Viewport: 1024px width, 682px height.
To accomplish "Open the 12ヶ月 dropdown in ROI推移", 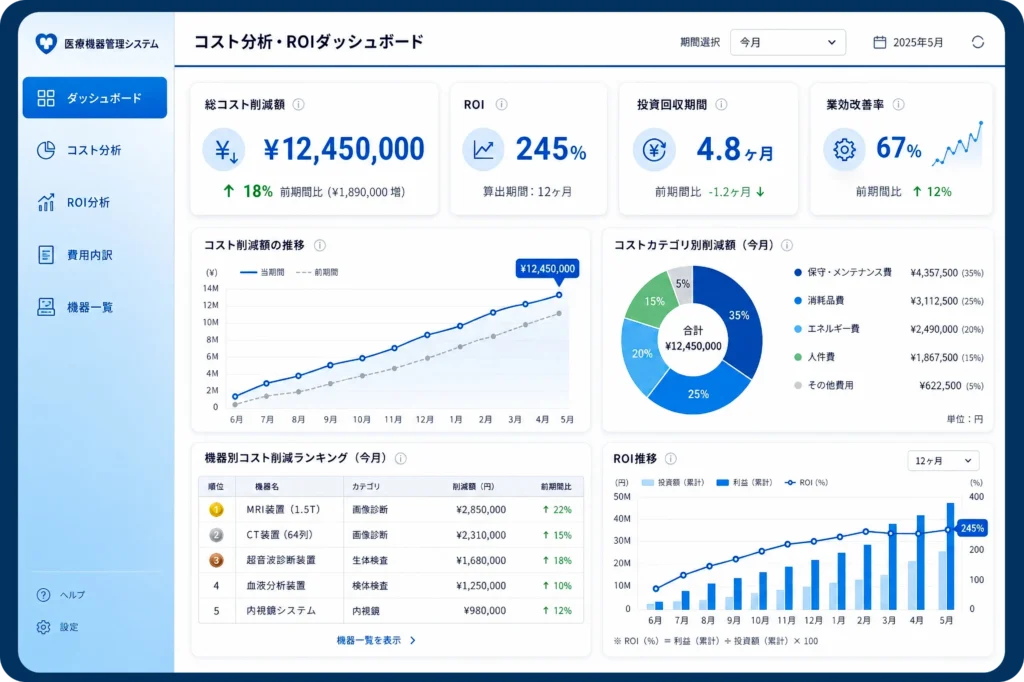I will 943,461.
